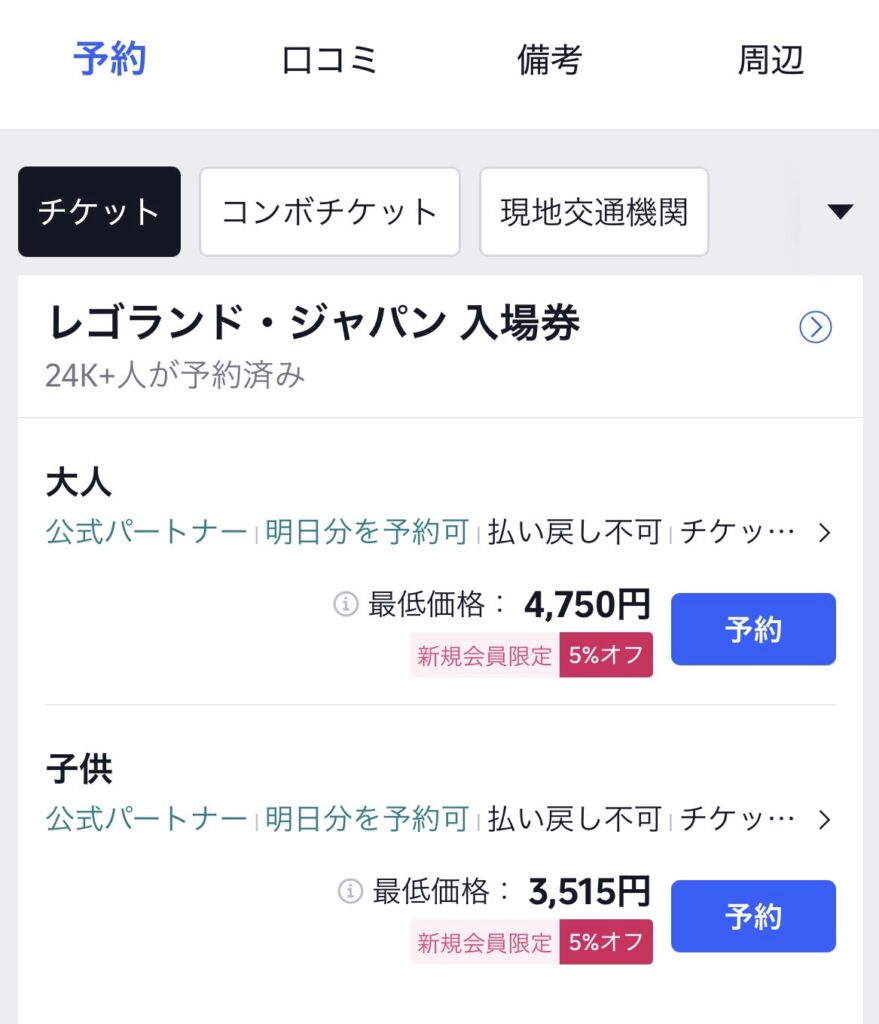The image size is (879, 1024).
Task: Select the チケット filter chip
Action: (x=99, y=212)
